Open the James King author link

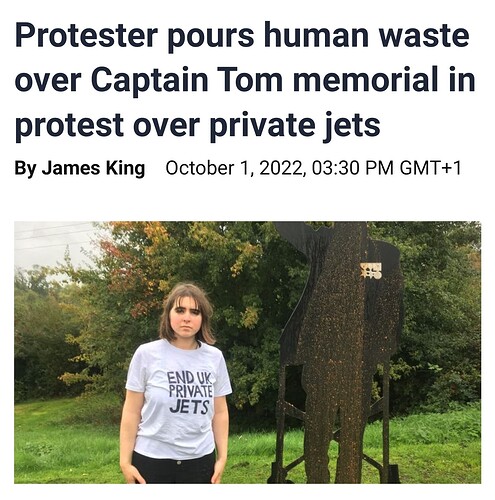(93, 168)
